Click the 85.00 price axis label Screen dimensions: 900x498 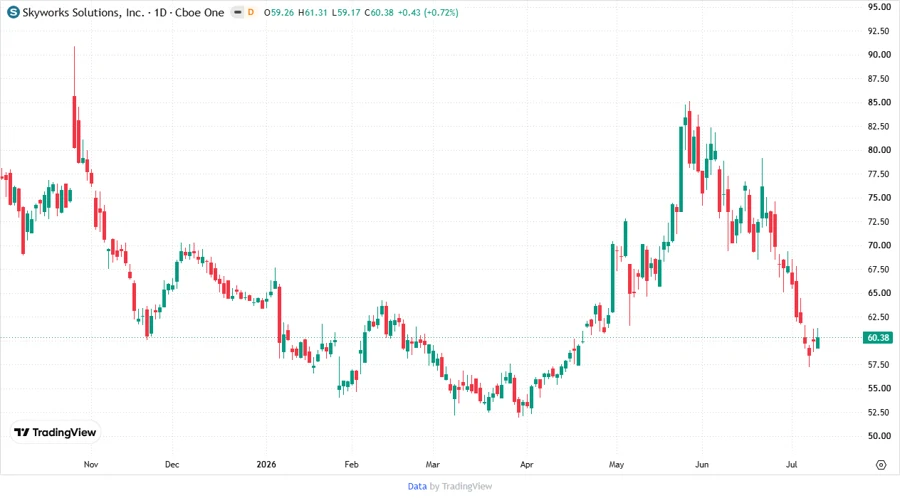point(879,102)
